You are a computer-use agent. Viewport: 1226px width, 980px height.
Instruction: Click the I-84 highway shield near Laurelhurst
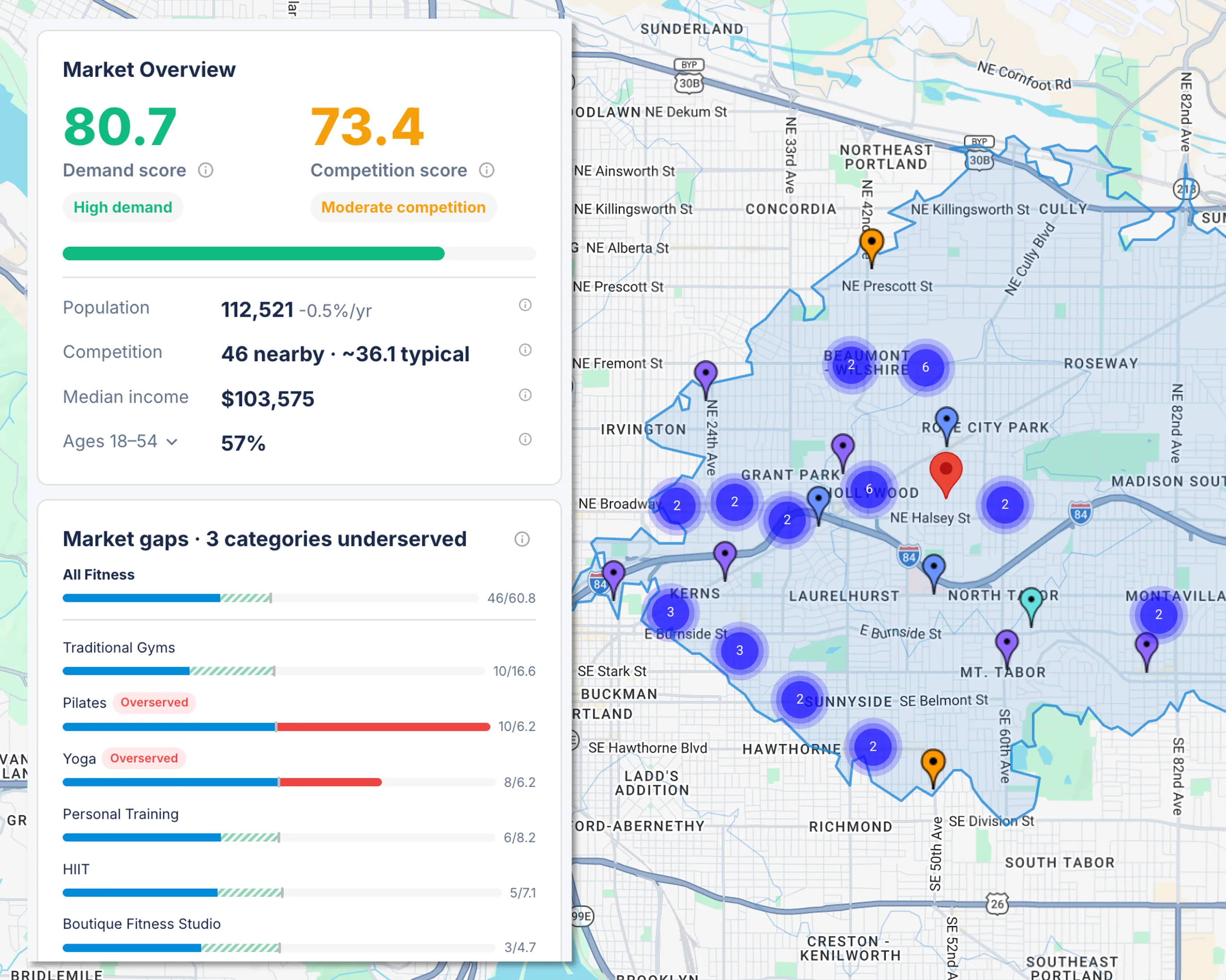coord(909,556)
